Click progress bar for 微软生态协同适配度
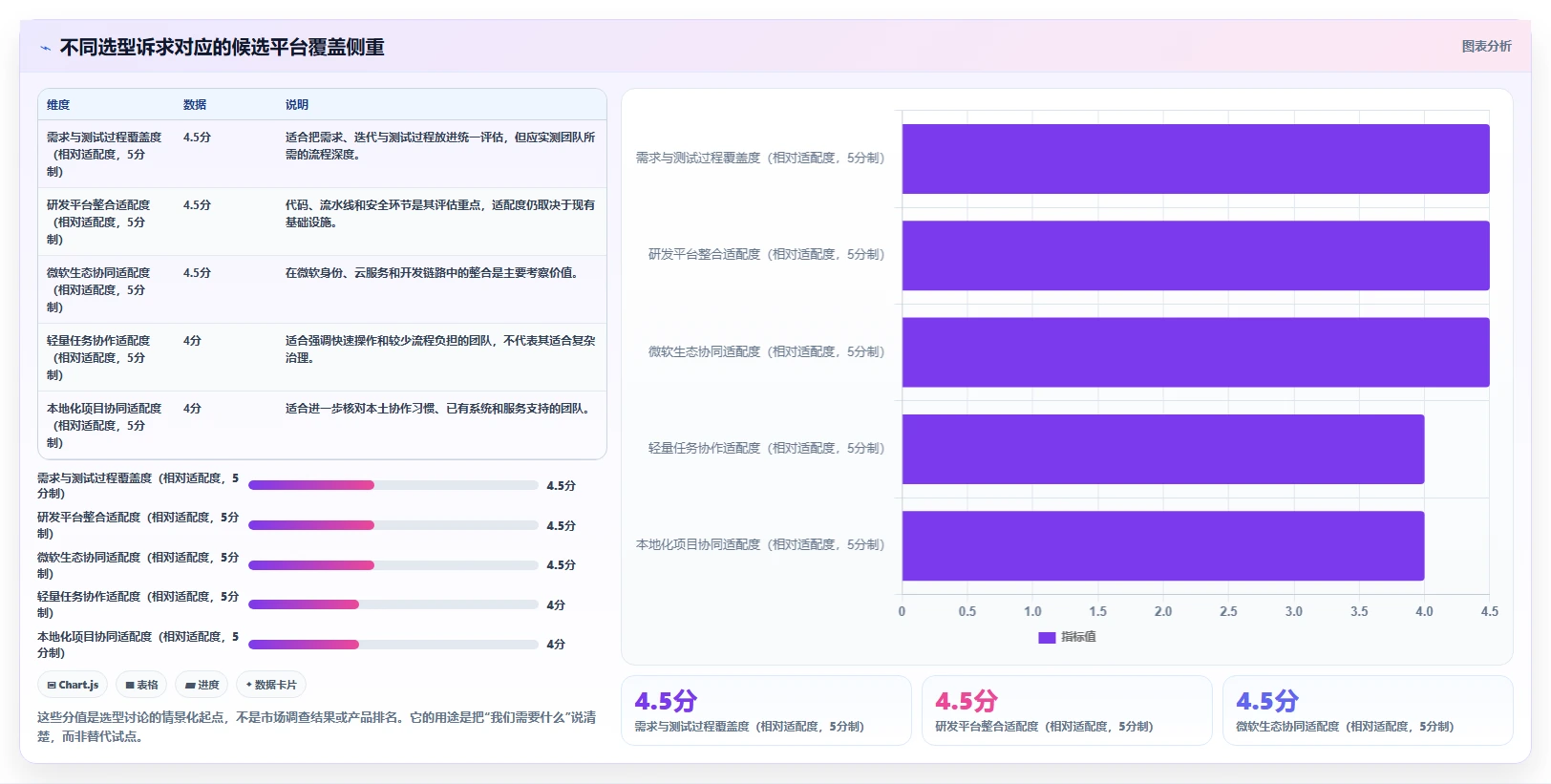 point(393,565)
